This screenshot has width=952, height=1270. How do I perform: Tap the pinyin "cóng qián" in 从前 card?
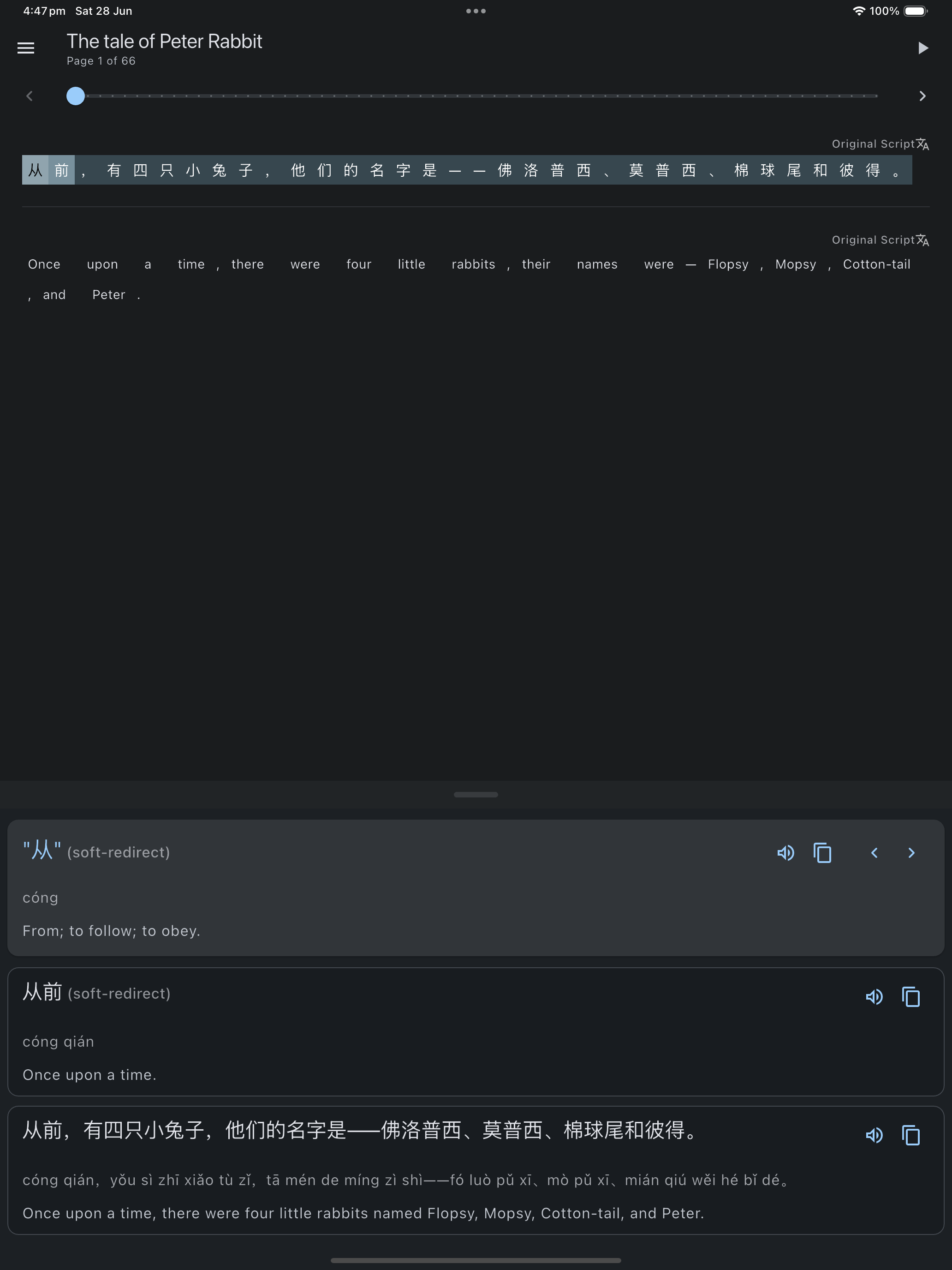tap(58, 1042)
